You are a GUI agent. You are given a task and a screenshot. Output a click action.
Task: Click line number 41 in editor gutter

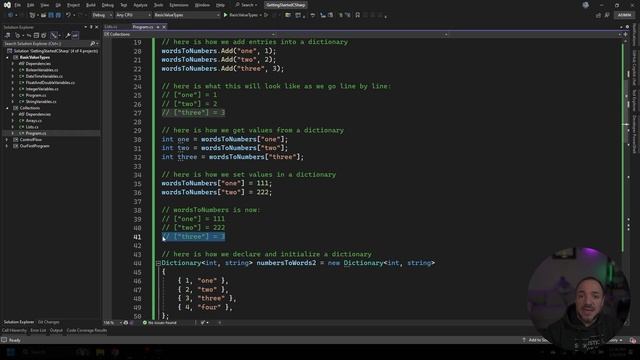tap(137, 237)
